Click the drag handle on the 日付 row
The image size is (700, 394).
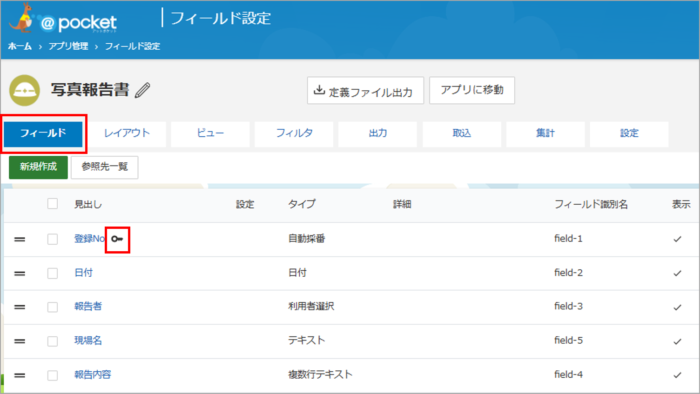pyautogui.click(x=20, y=273)
